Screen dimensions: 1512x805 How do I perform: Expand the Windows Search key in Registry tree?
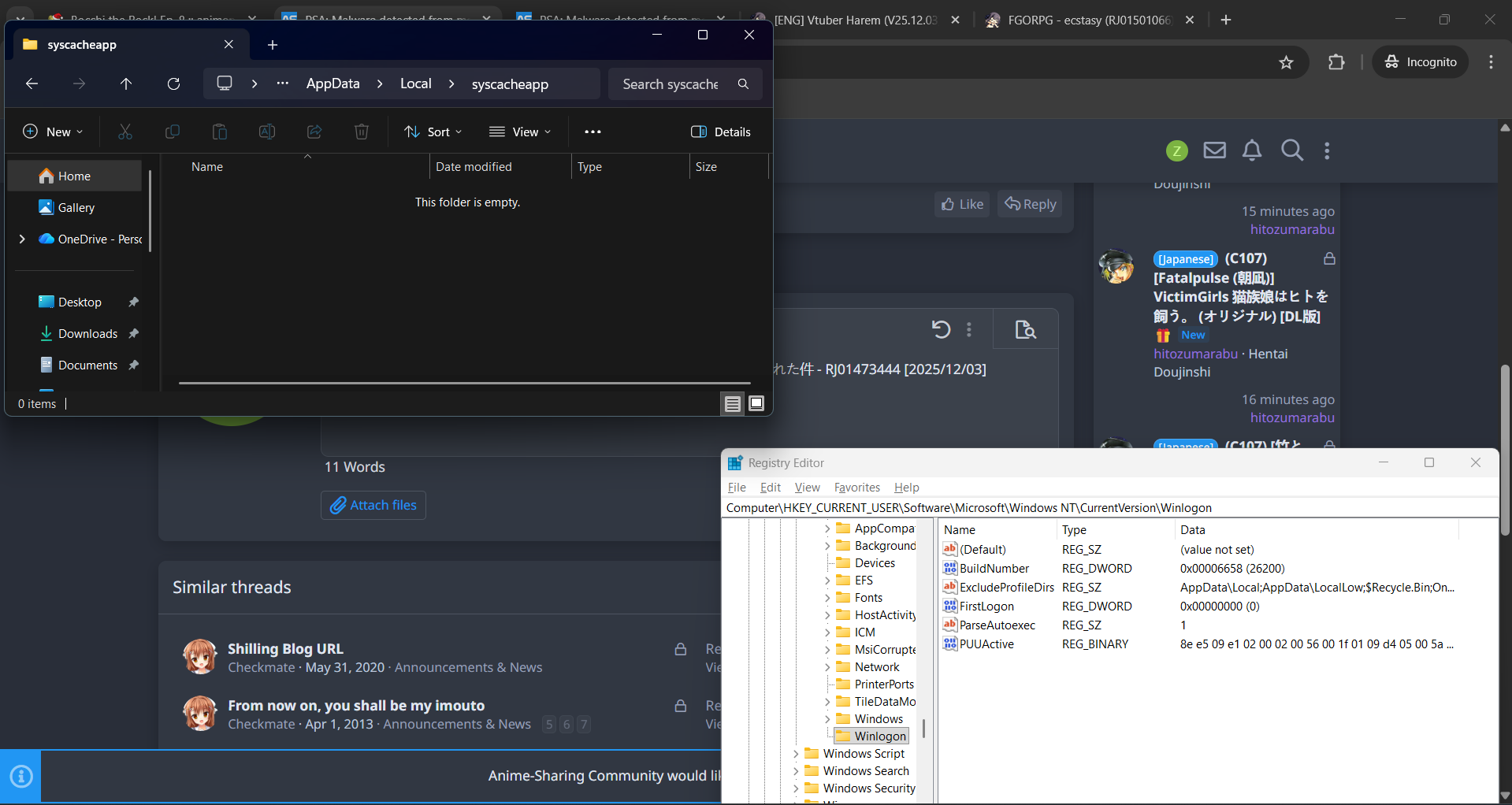tap(795, 771)
